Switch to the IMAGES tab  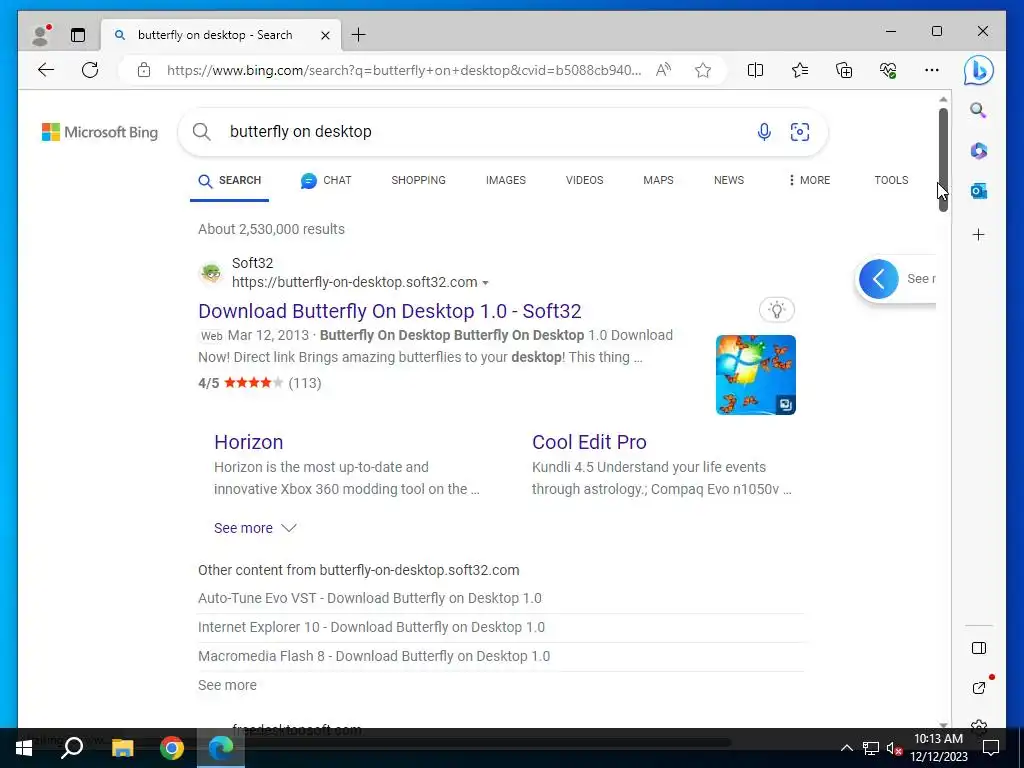pyautogui.click(x=505, y=180)
